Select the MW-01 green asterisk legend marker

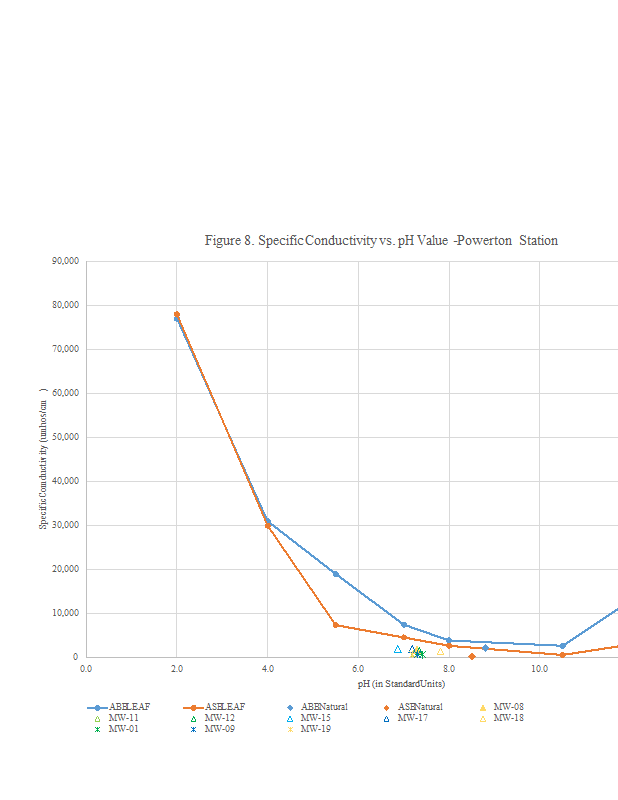tap(98, 729)
